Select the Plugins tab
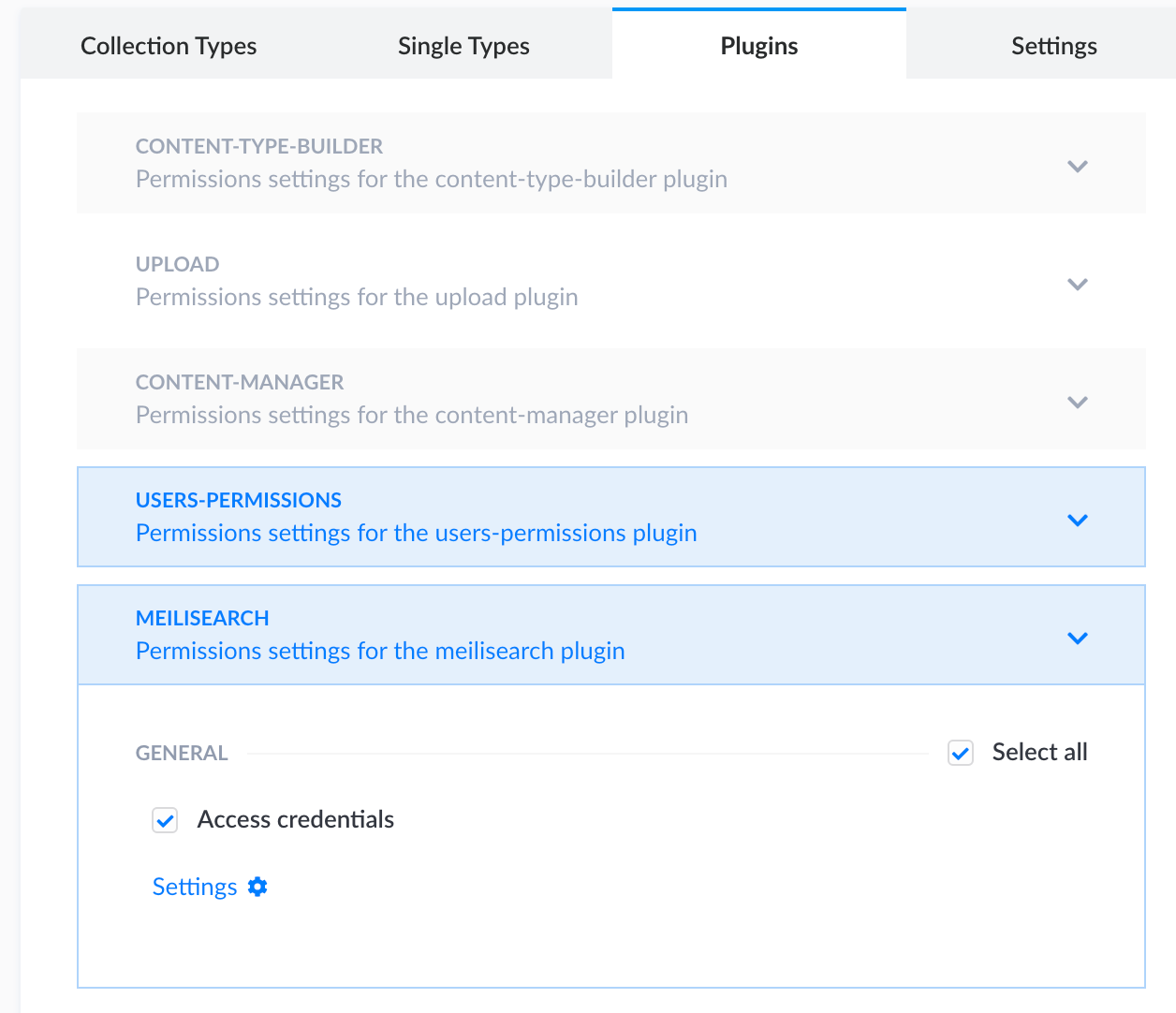 pyautogui.click(x=758, y=45)
